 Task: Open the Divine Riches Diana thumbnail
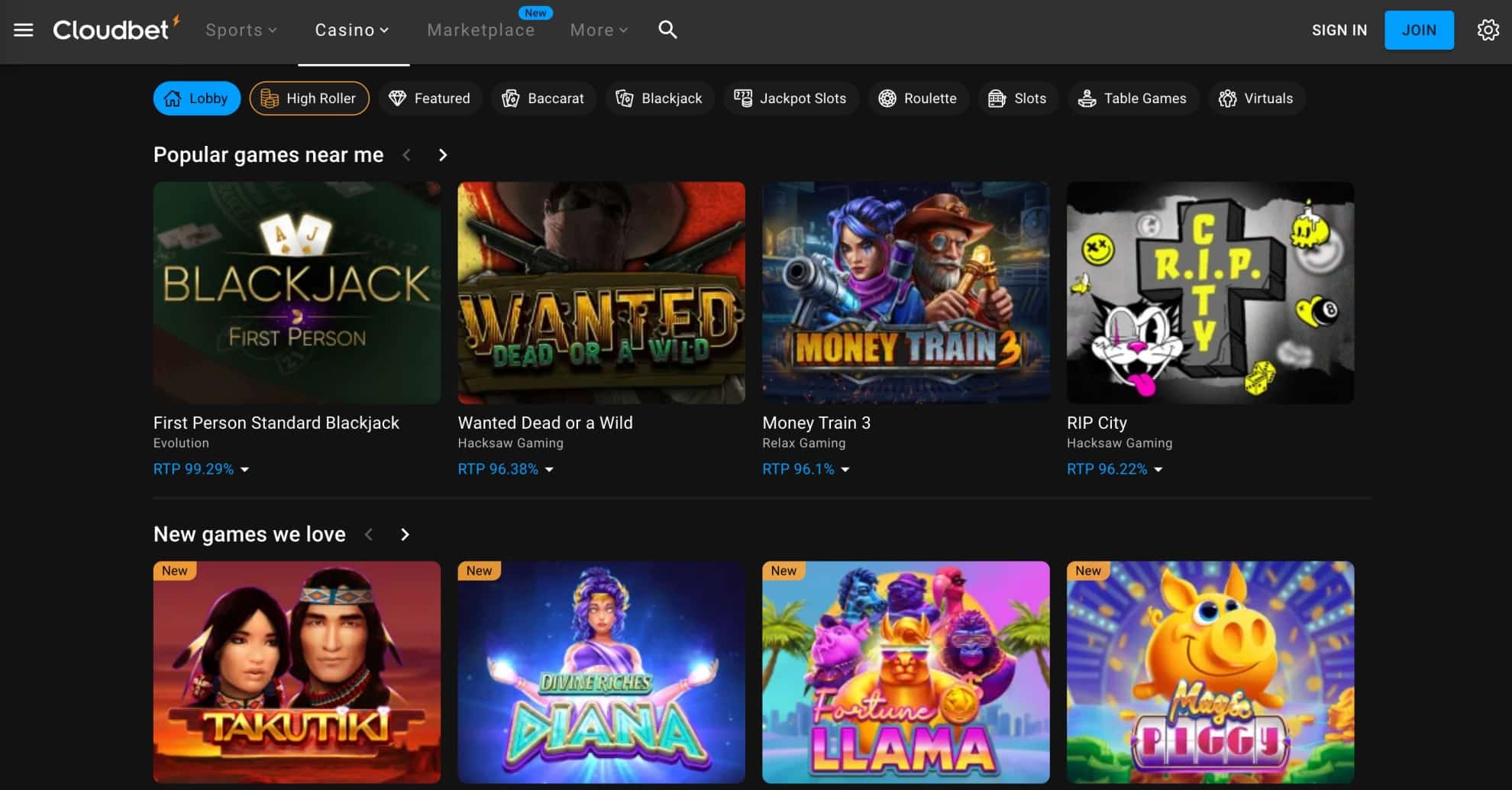pos(602,672)
